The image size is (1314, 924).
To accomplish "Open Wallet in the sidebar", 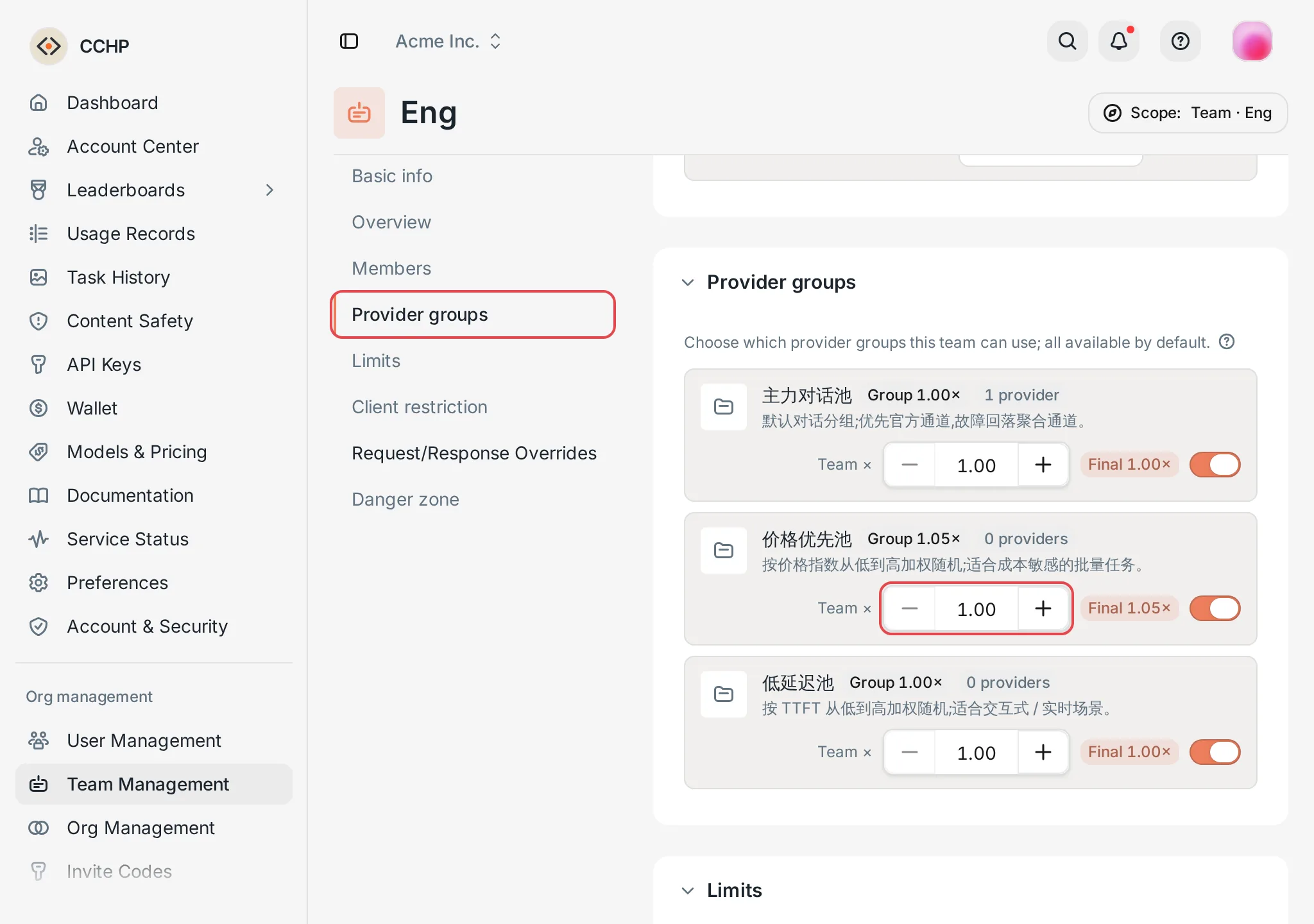I will [x=154, y=408].
